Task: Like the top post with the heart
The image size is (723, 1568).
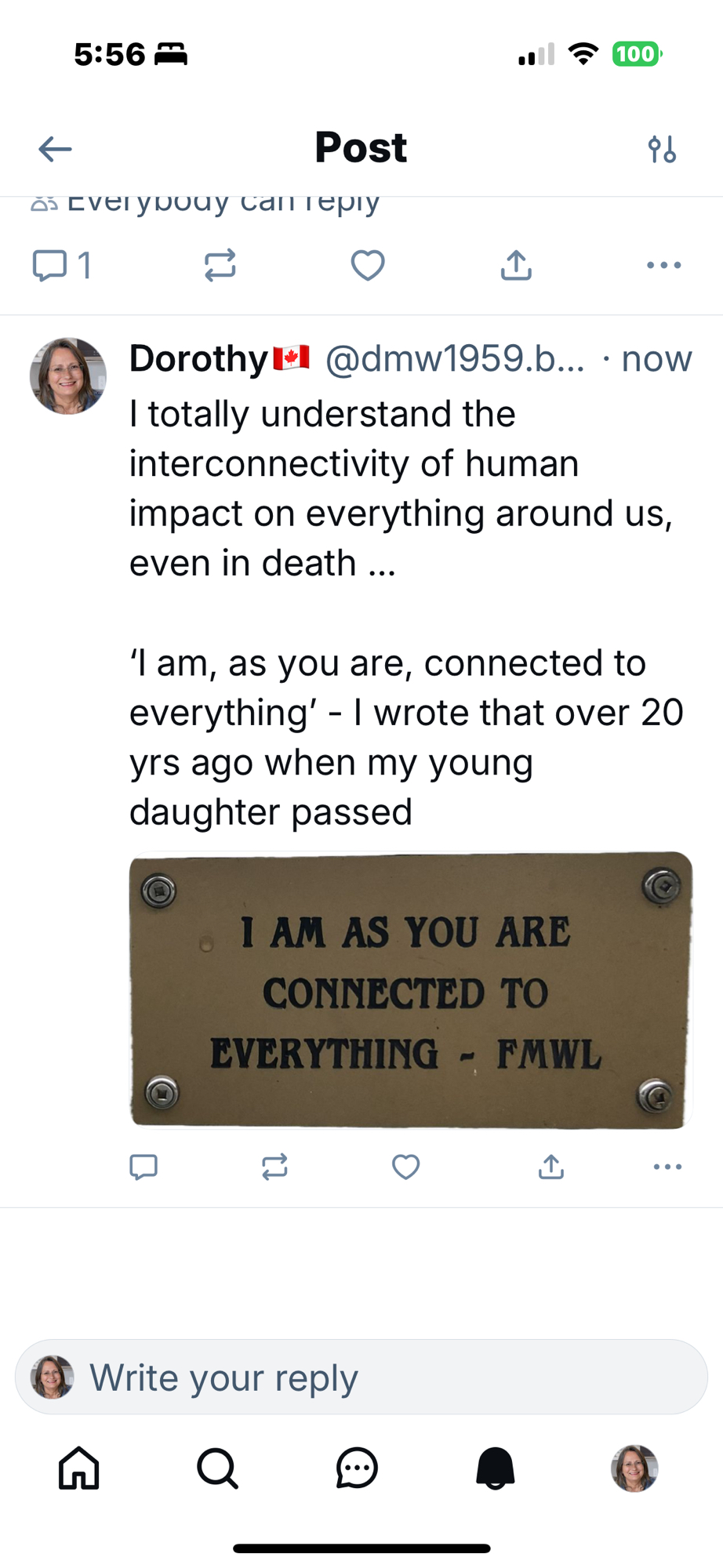Action: point(367,265)
